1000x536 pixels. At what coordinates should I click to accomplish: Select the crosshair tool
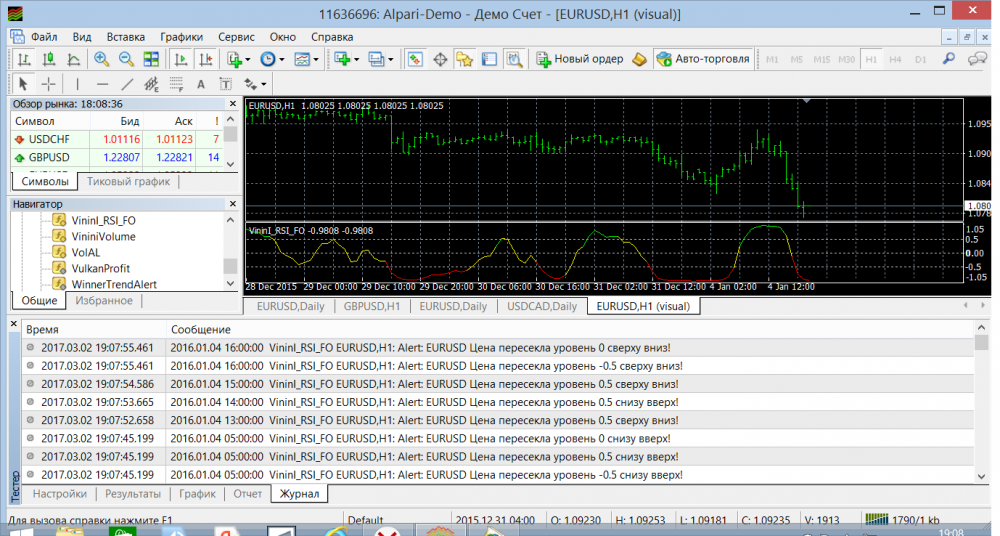48,84
